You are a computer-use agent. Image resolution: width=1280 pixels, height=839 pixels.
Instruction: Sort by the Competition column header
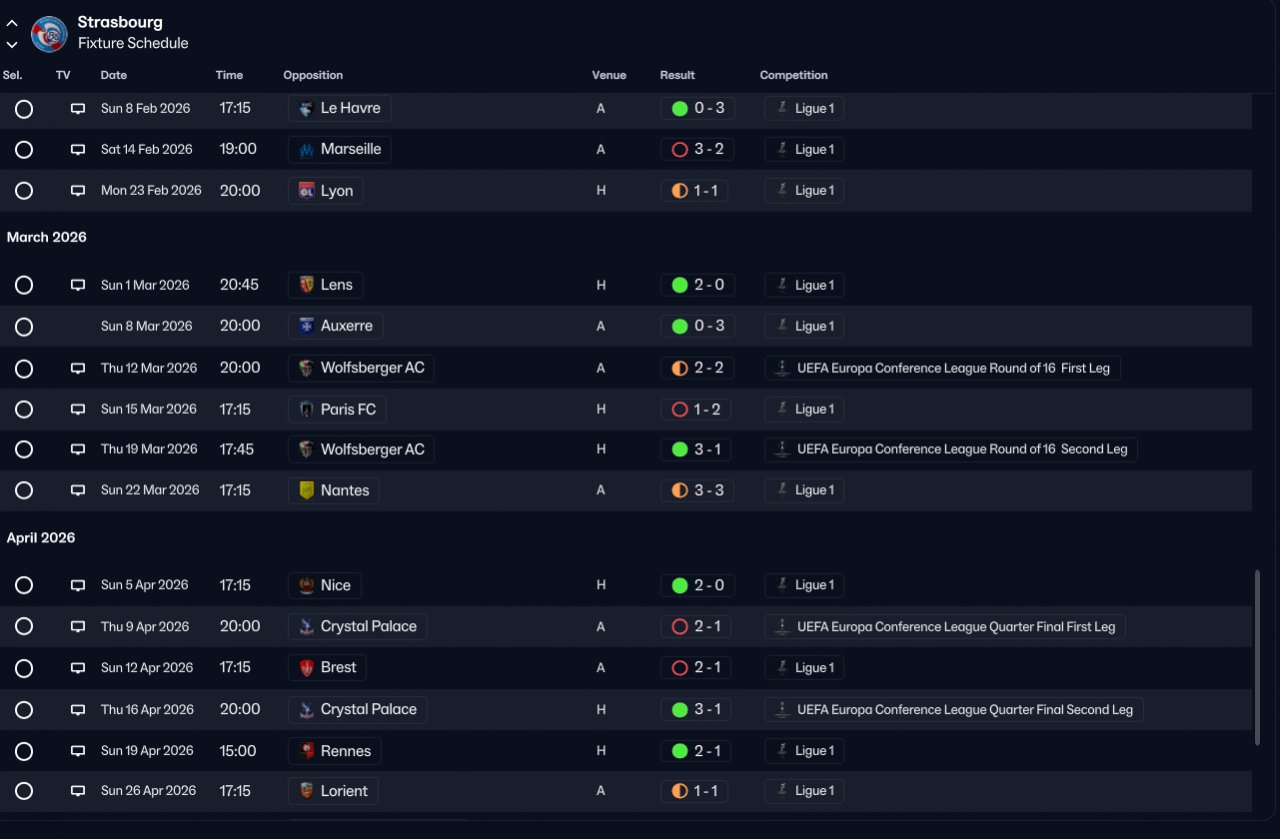pos(794,75)
